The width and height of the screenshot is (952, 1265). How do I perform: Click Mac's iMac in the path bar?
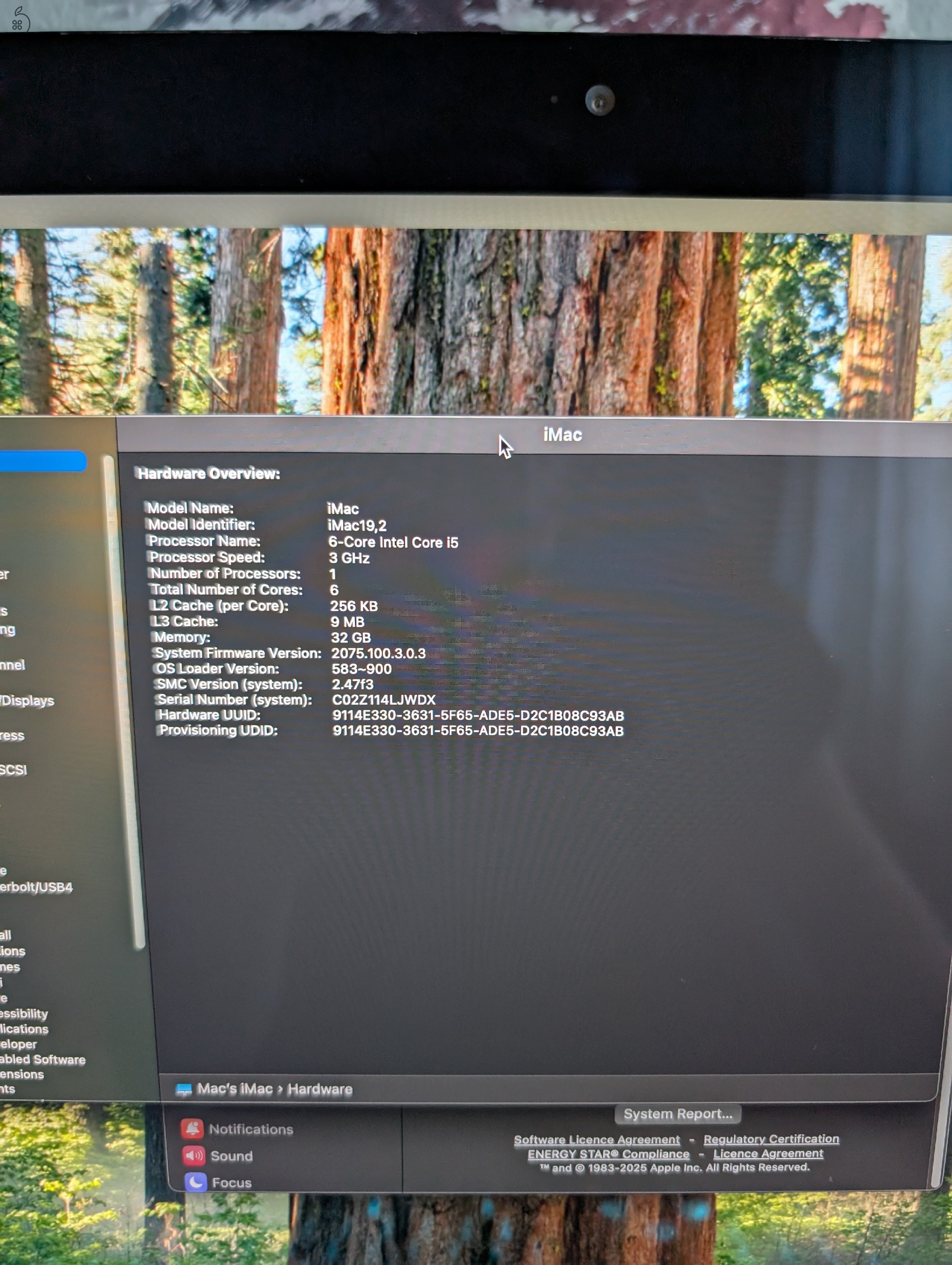click(234, 1088)
